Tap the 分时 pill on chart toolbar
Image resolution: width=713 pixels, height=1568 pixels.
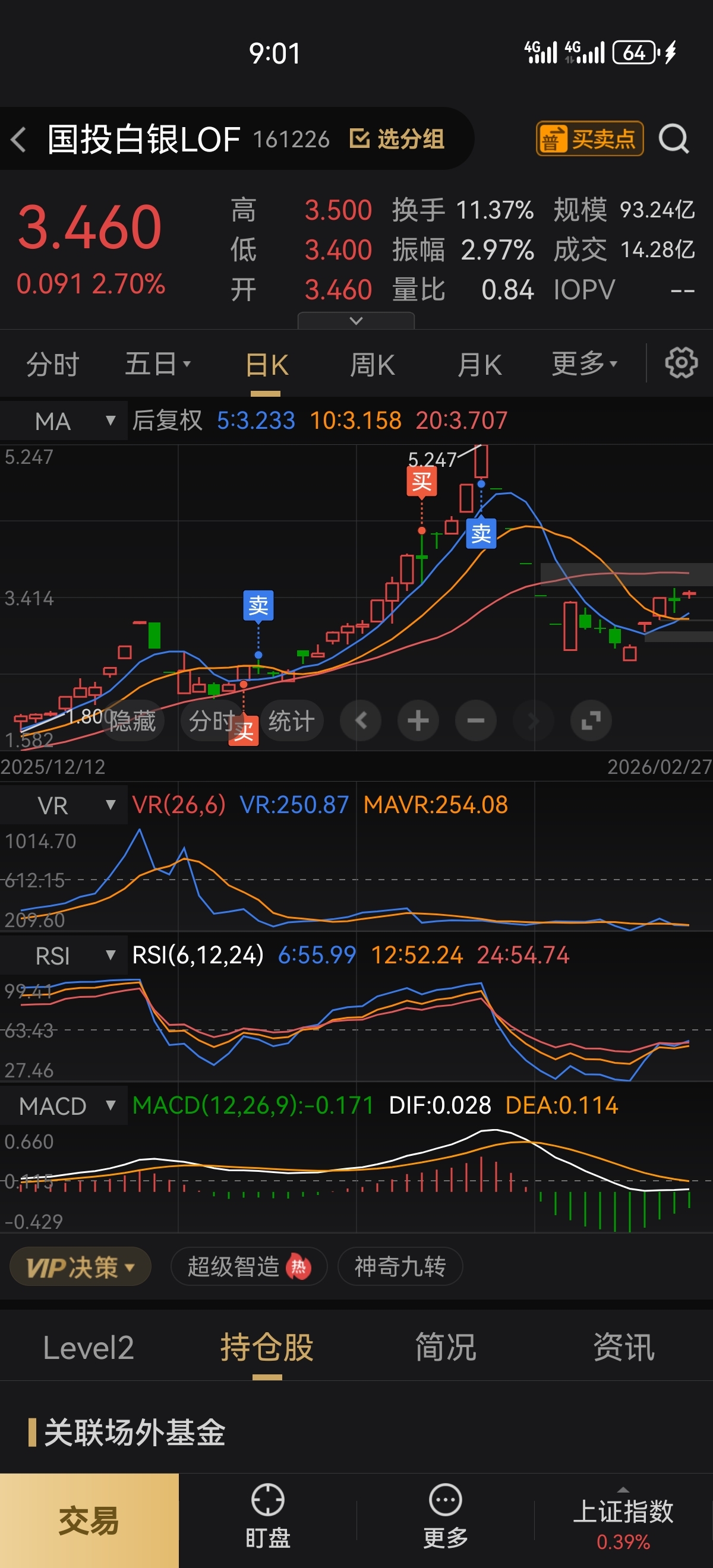211,720
